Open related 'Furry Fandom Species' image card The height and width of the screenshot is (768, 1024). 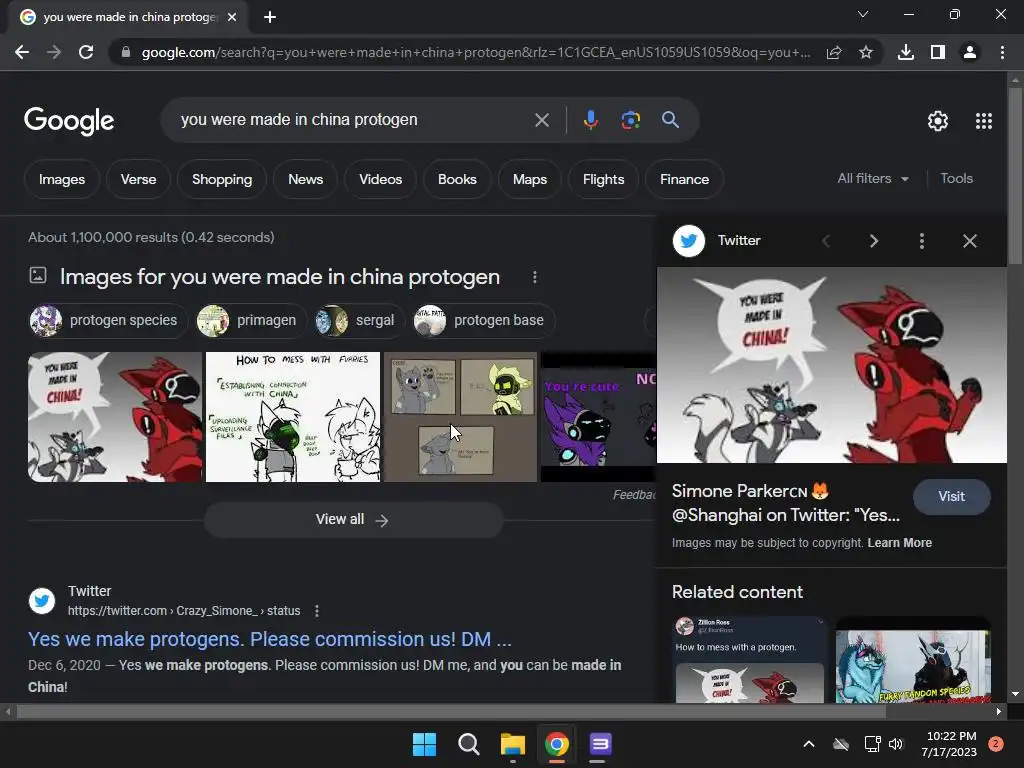tap(913, 660)
